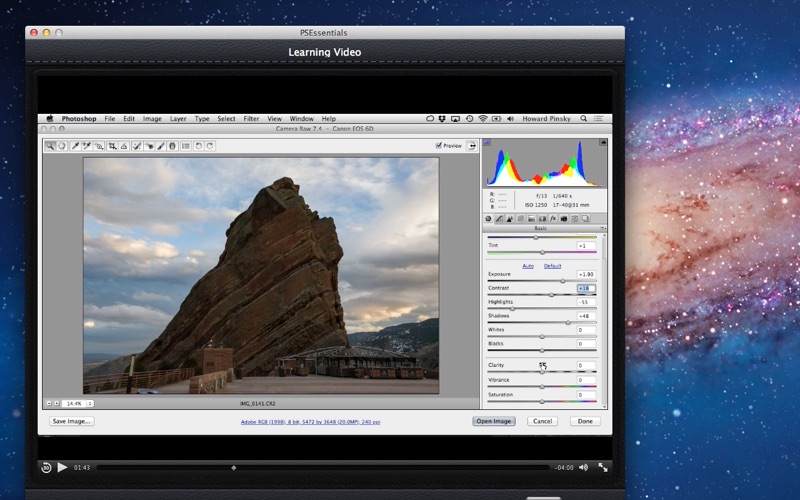Click the Exposure value field
The image size is (800, 500).
click(x=586, y=274)
